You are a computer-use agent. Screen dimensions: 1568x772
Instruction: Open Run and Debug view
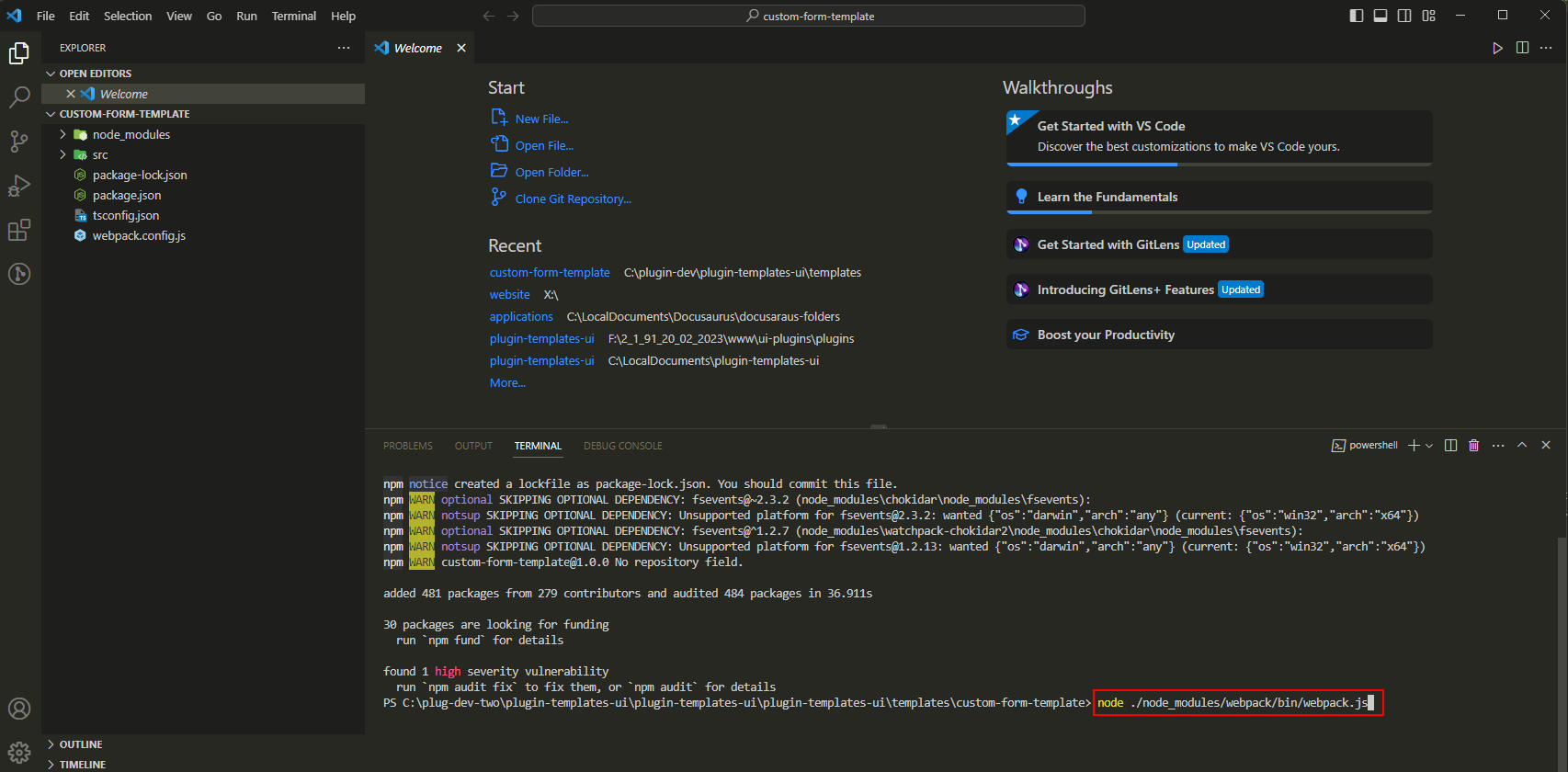click(19, 186)
